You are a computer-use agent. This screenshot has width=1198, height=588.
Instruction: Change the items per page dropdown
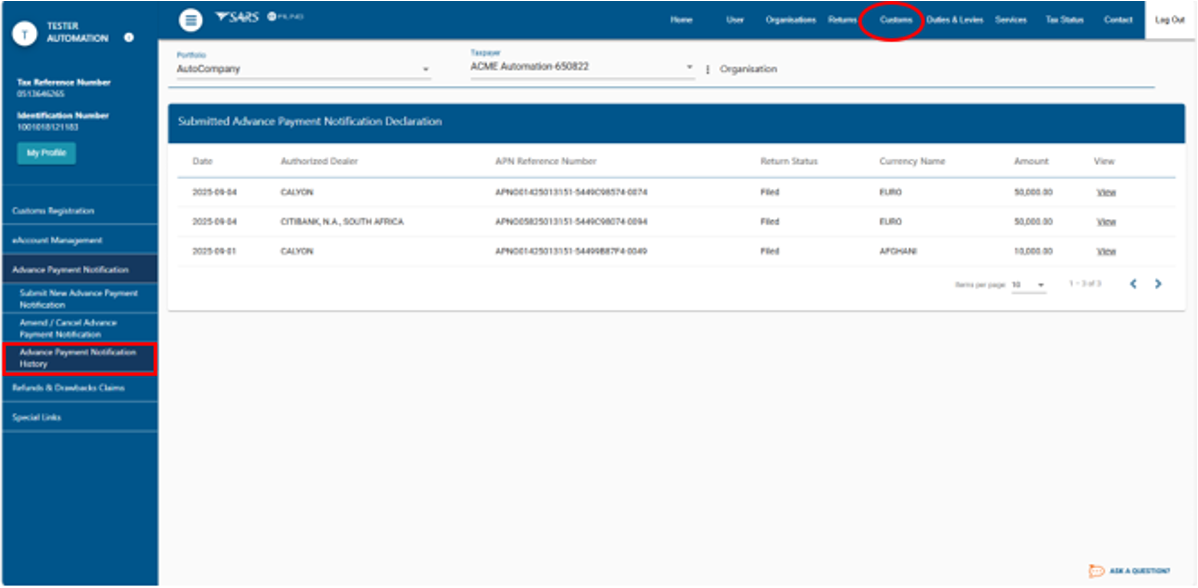coord(1027,285)
